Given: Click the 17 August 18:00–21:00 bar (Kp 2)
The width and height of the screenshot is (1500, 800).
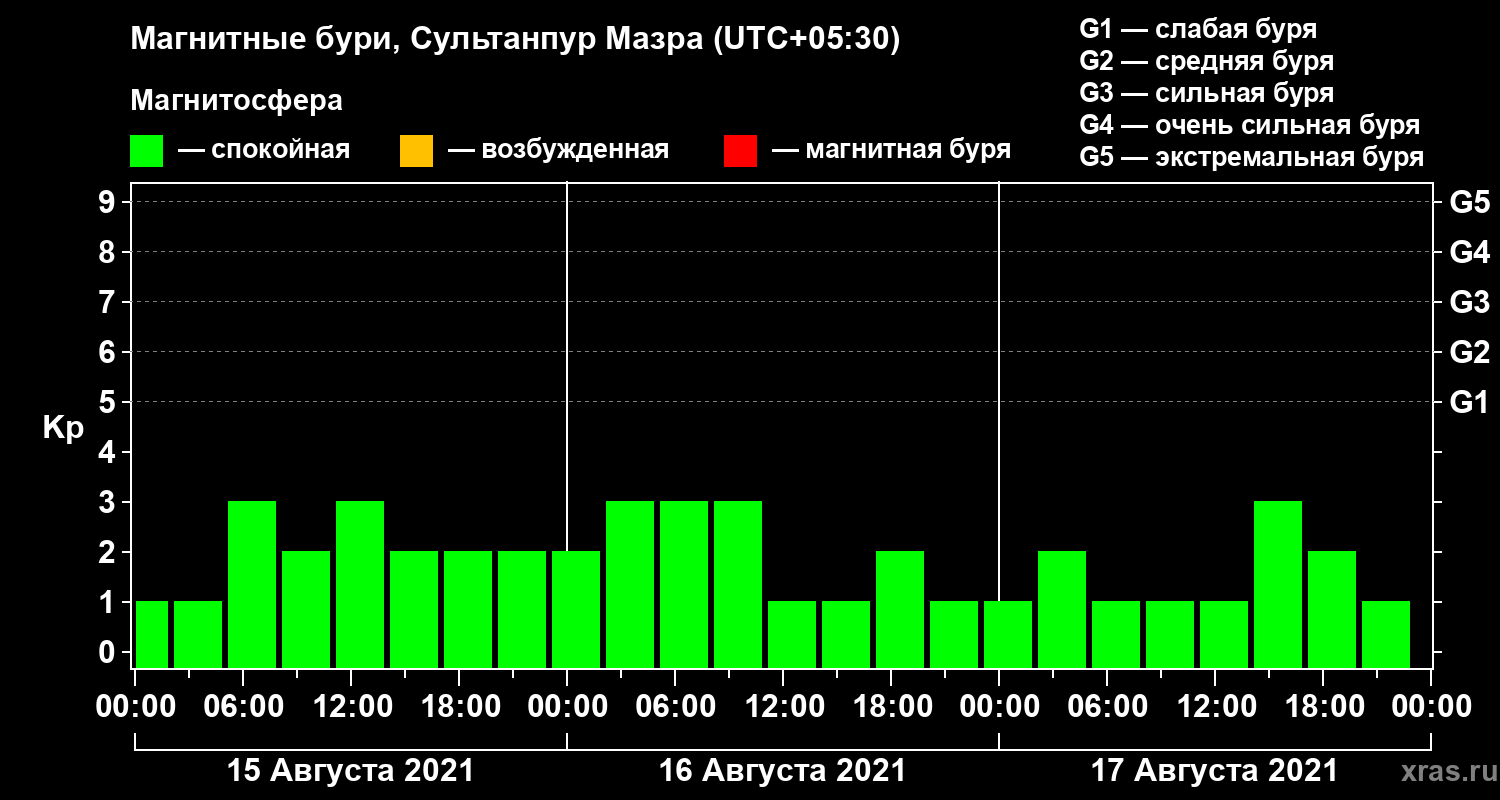Looking at the screenshot, I should (1332, 609).
